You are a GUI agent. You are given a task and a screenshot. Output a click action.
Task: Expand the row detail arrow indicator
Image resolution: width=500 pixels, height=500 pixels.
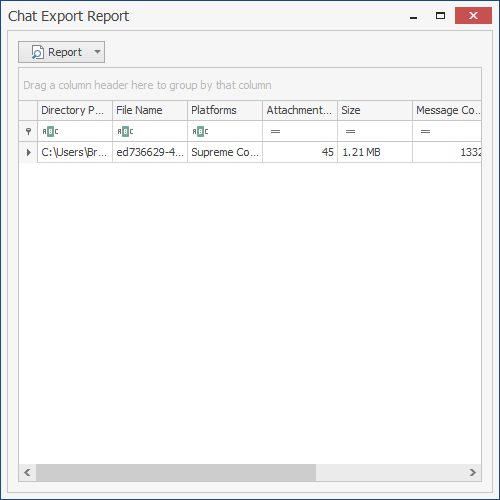click(x=29, y=153)
